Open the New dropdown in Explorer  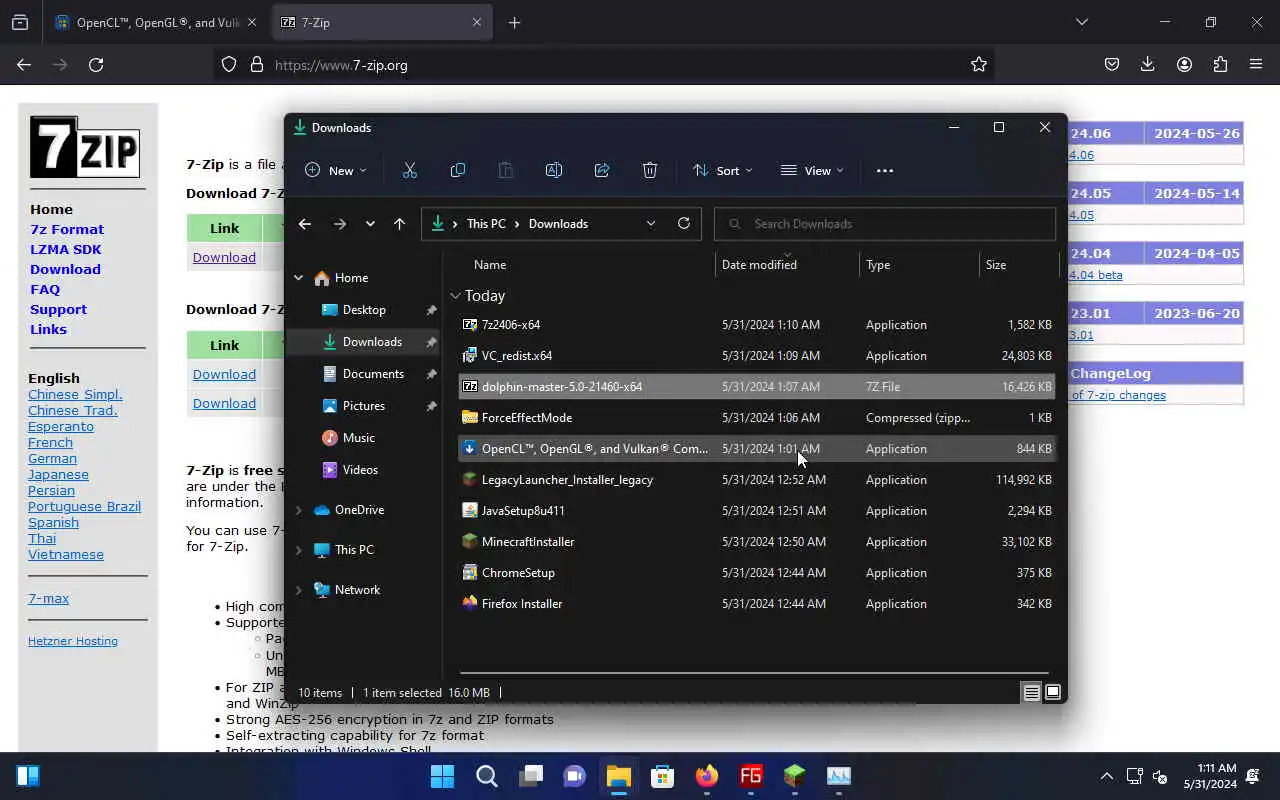(336, 171)
